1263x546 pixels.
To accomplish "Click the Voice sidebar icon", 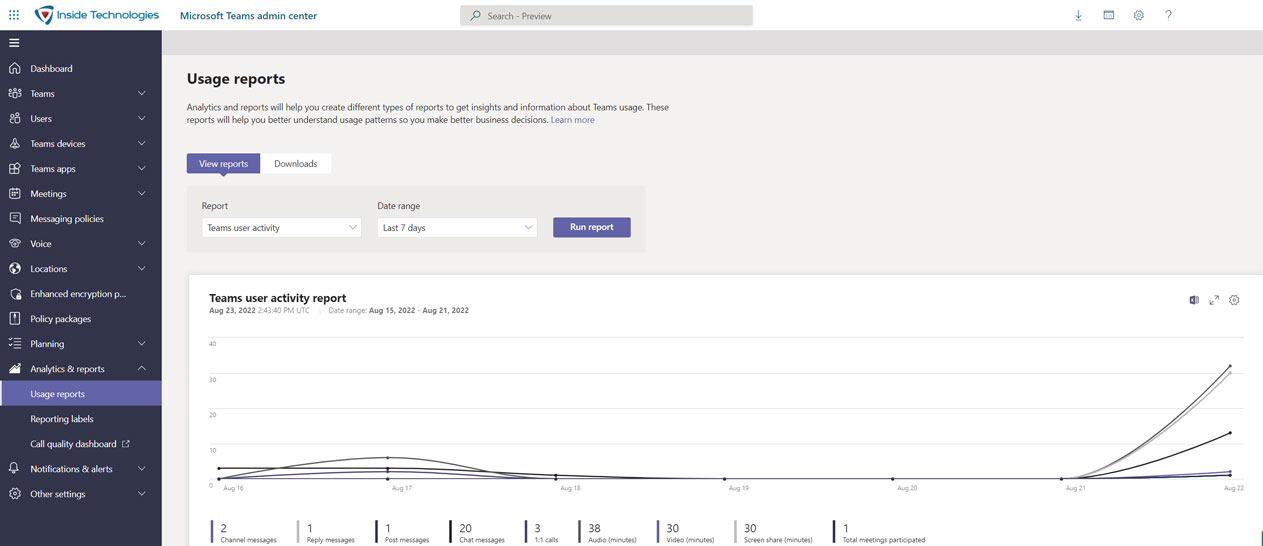I will coord(14,243).
